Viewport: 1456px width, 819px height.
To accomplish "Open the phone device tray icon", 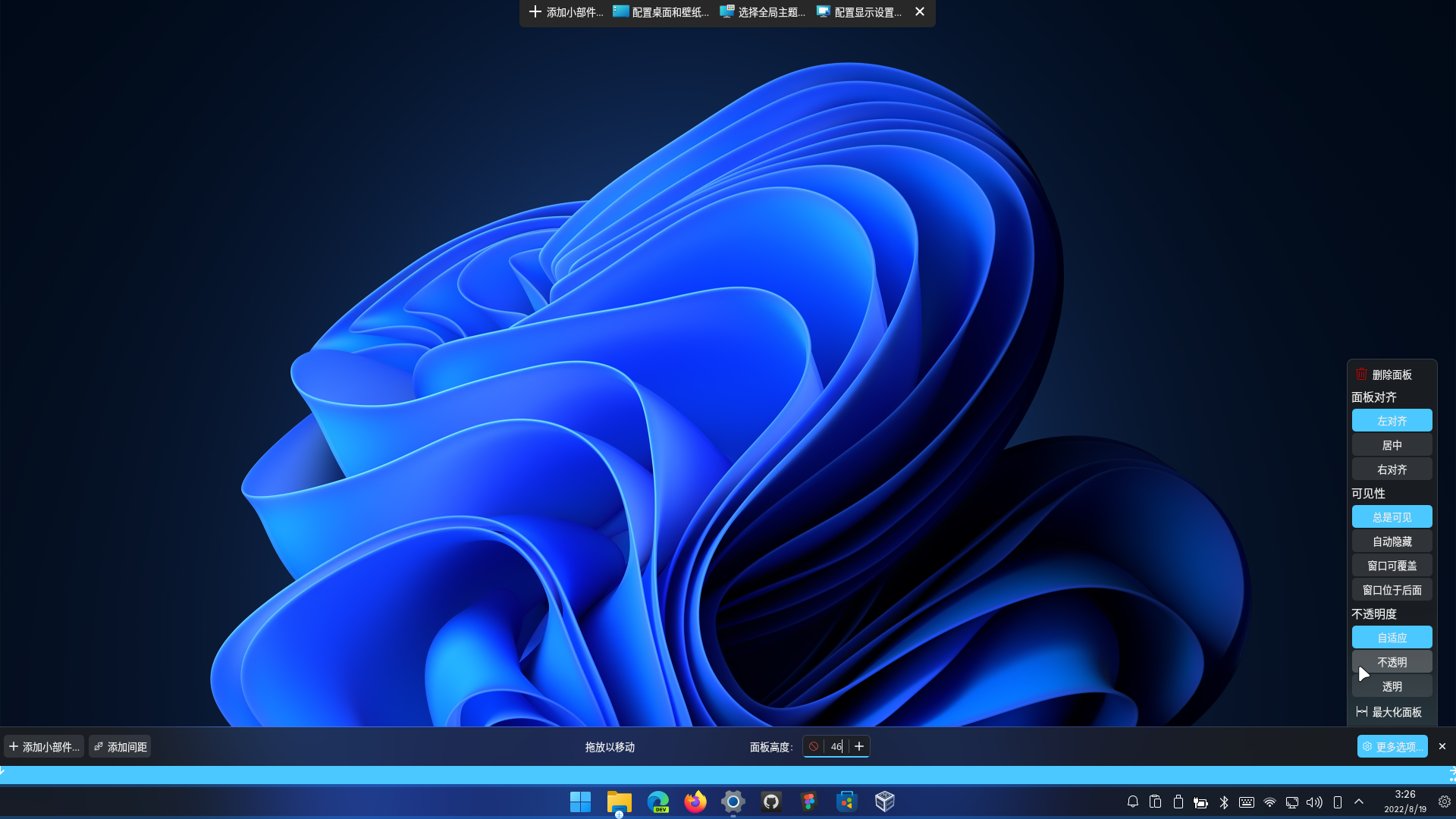I will tap(1338, 802).
